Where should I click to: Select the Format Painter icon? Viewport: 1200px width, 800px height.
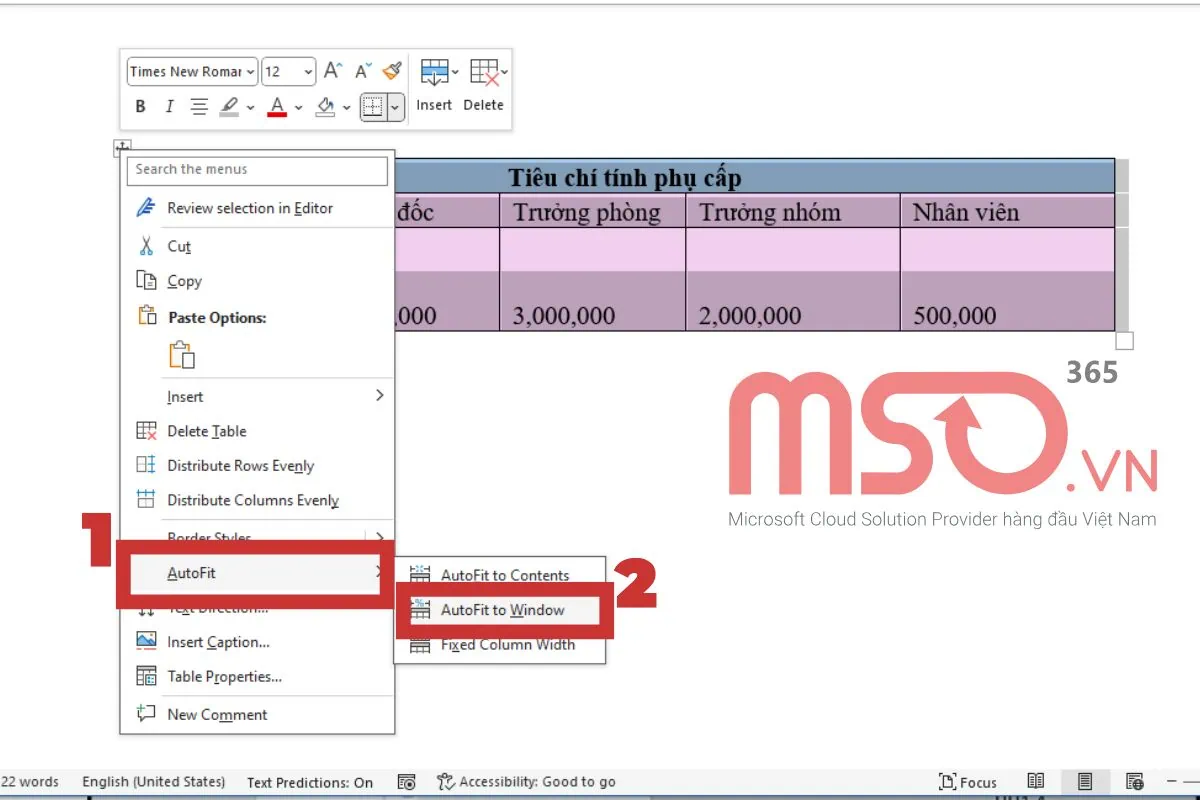tap(391, 70)
